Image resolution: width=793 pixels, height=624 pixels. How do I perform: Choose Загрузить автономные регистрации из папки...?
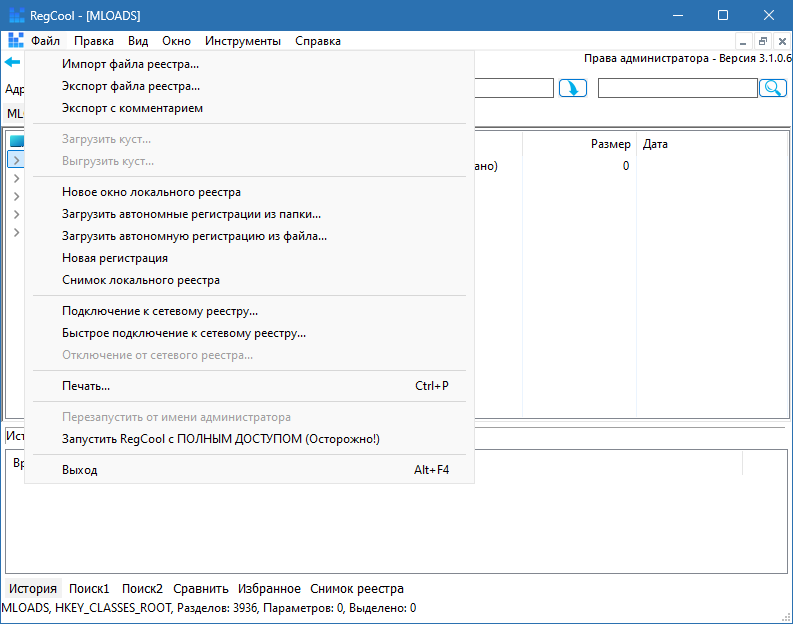(249, 214)
